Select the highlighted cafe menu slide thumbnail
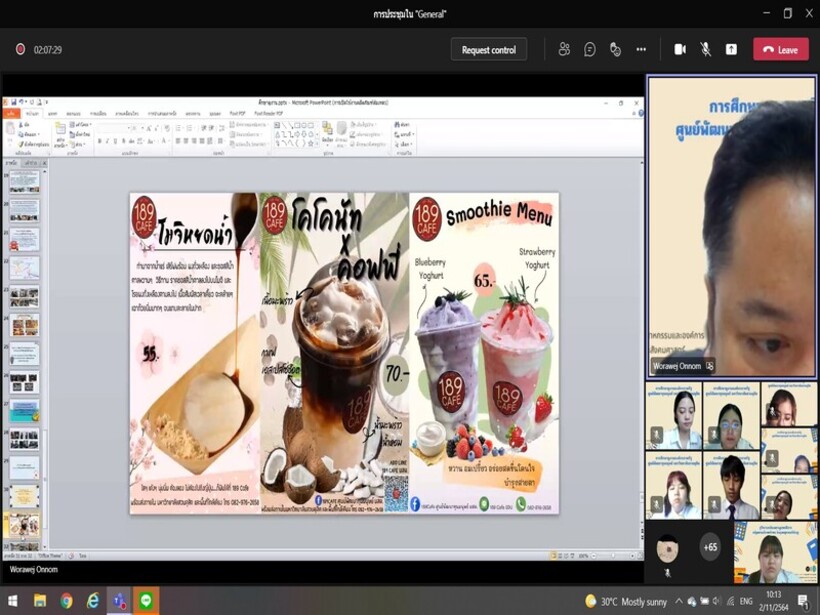 click(24, 525)
